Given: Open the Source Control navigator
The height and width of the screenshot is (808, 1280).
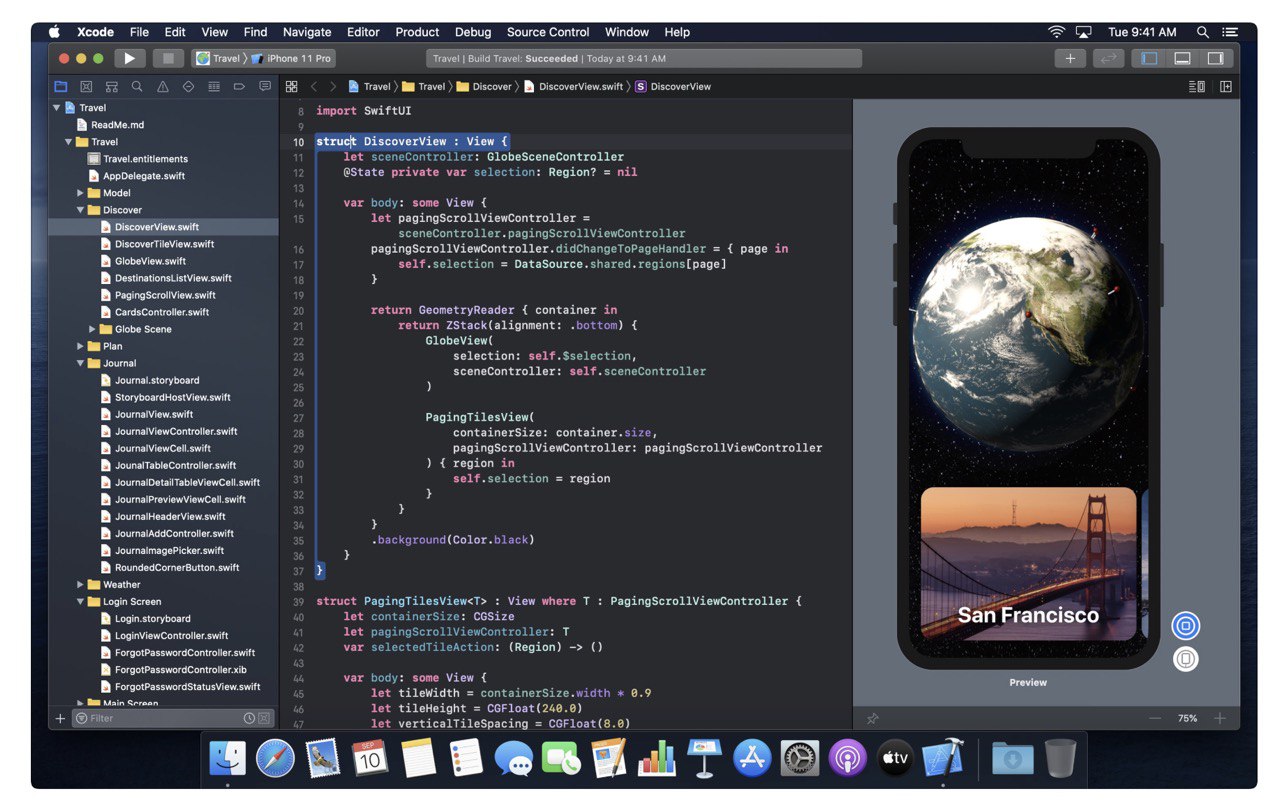Looking at the screenshot, I should [x=86, y=87].
